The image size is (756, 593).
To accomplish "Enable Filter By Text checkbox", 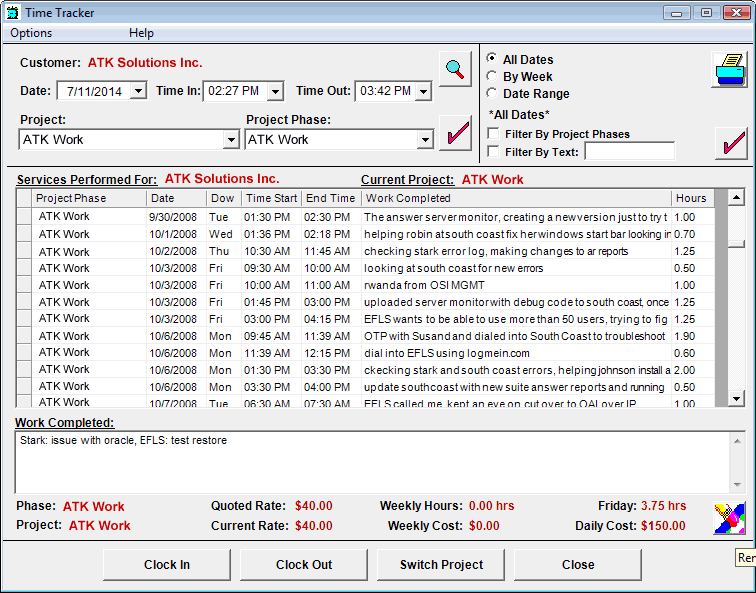I will click(493, 152).
